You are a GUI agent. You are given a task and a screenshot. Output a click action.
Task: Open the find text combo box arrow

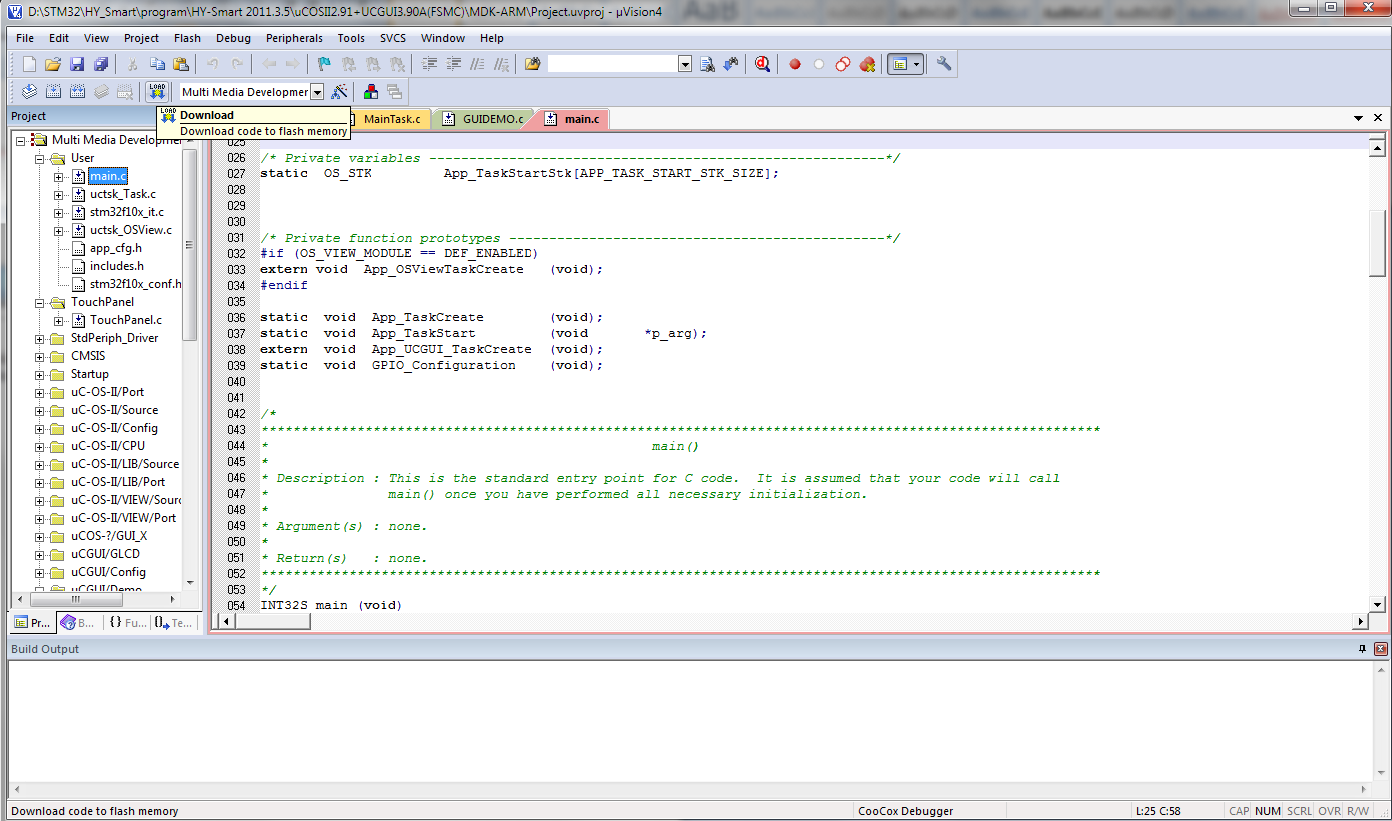[x=685, y=64]
